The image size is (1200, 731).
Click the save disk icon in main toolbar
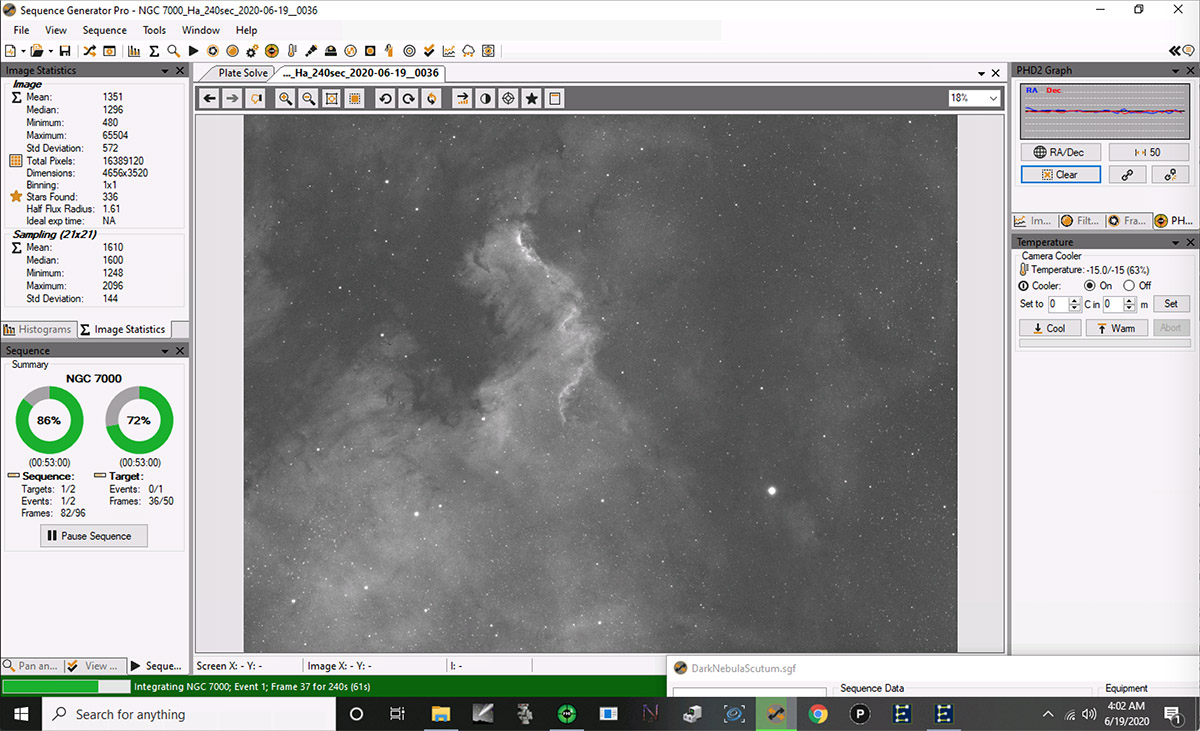(x=65, y=51)
